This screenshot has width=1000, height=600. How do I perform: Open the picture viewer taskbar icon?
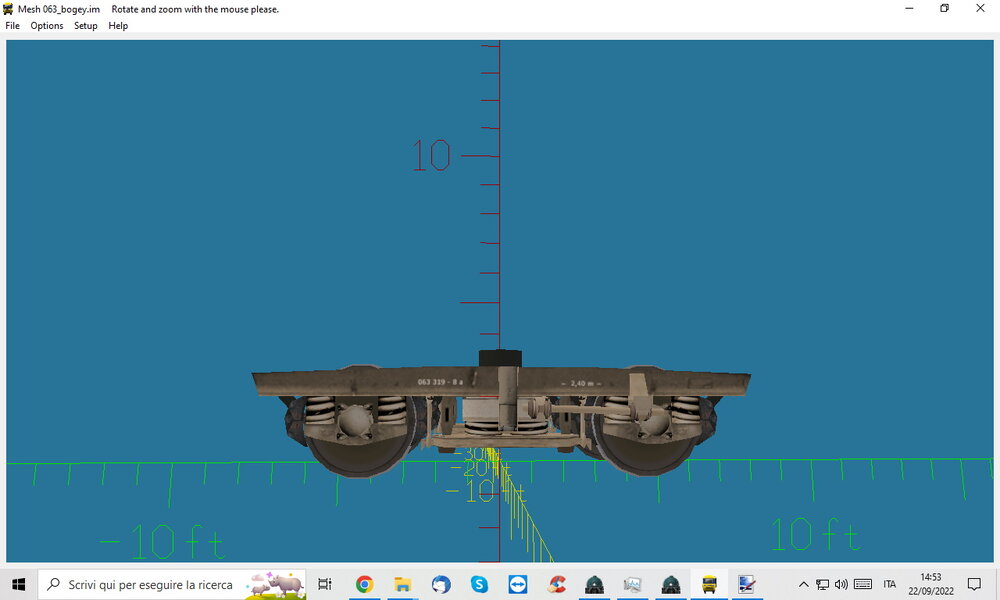click(x=633, y=584)
